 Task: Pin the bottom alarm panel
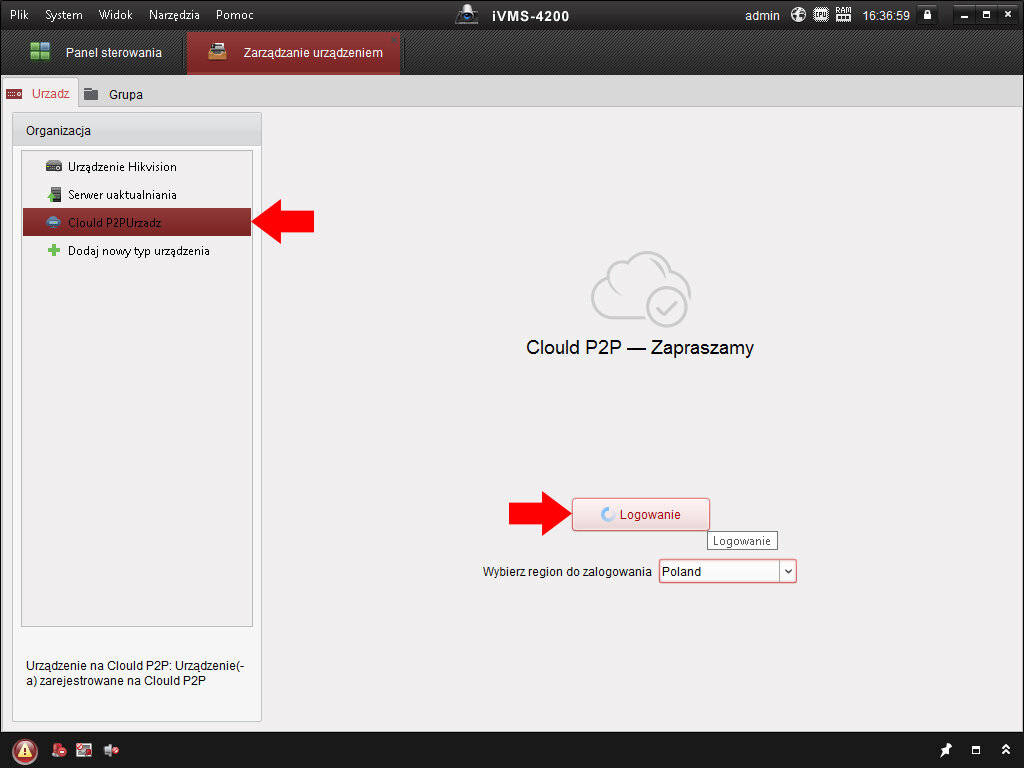[946, 750]
